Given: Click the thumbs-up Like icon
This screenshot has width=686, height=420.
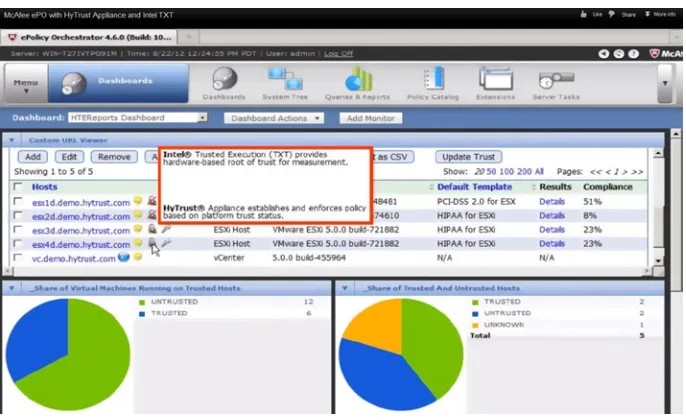Looking at the screenshot, I should 584,14.
